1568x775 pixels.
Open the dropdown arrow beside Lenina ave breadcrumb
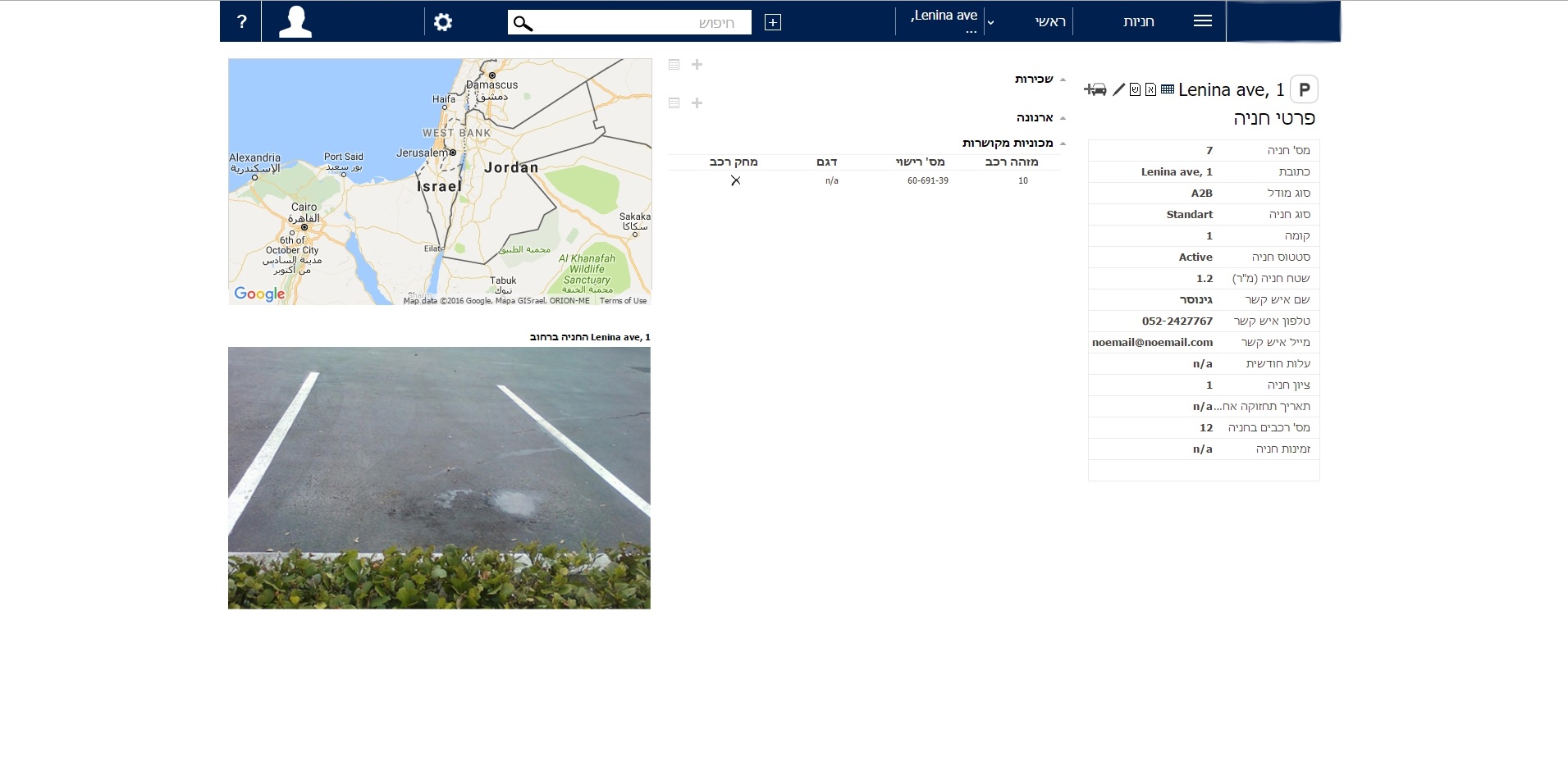[x=990, y=23]
